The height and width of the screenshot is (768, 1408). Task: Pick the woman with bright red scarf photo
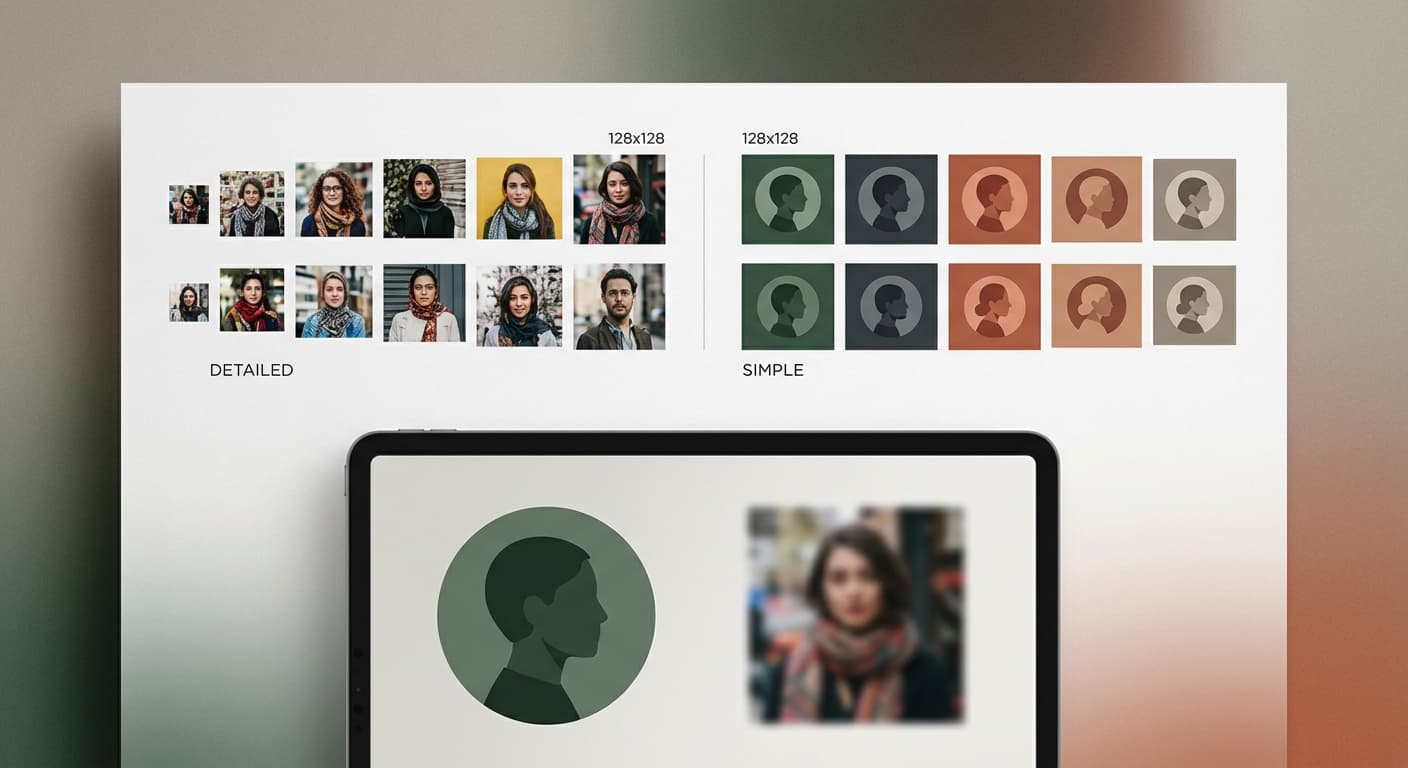coord(252,299)
